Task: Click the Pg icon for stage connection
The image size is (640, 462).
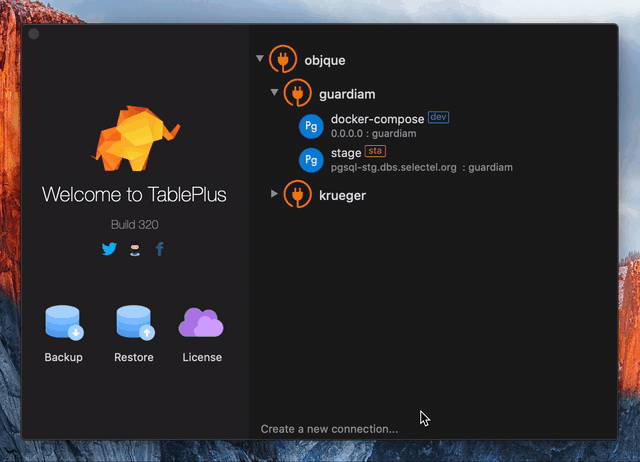Action: pos(311,160)
